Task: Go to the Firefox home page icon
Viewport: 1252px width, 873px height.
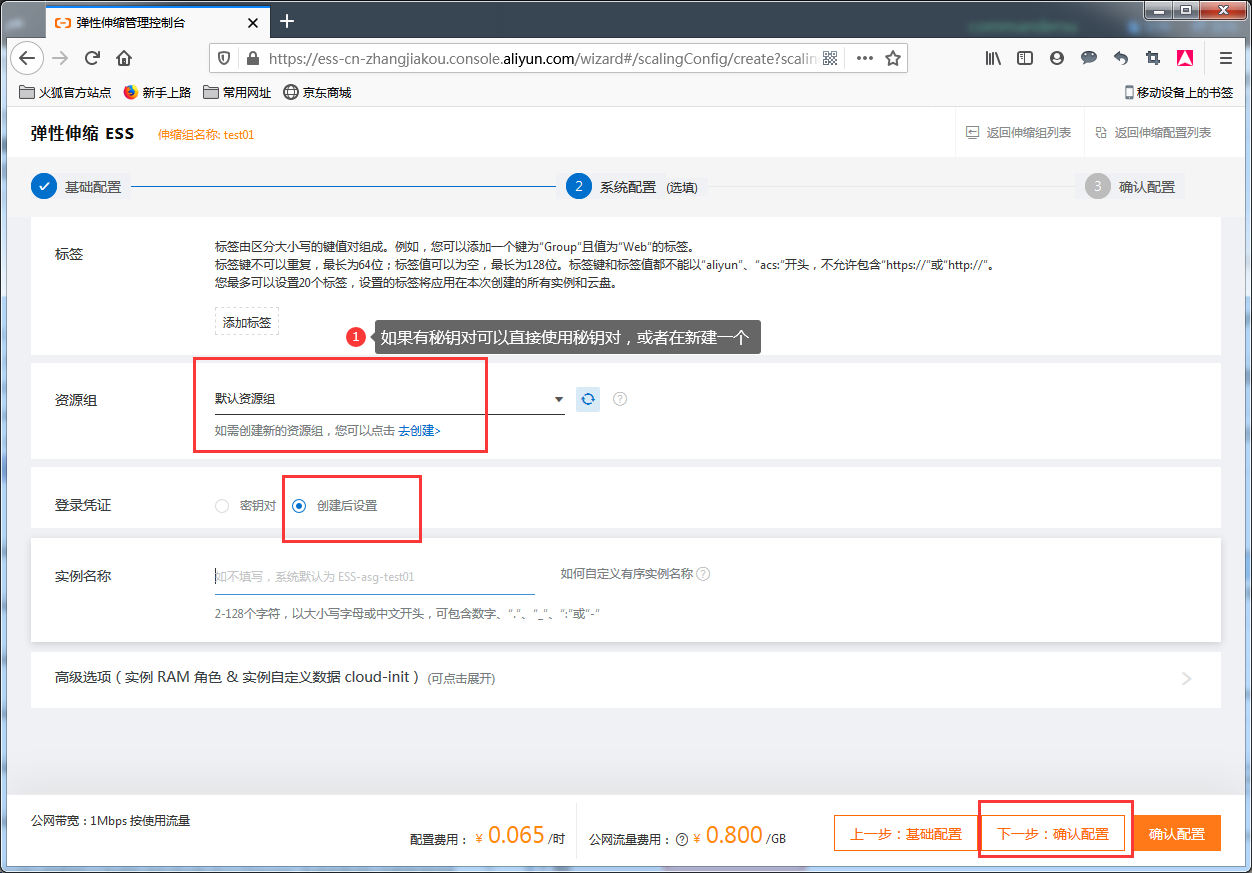Action: tap(124, 58)
